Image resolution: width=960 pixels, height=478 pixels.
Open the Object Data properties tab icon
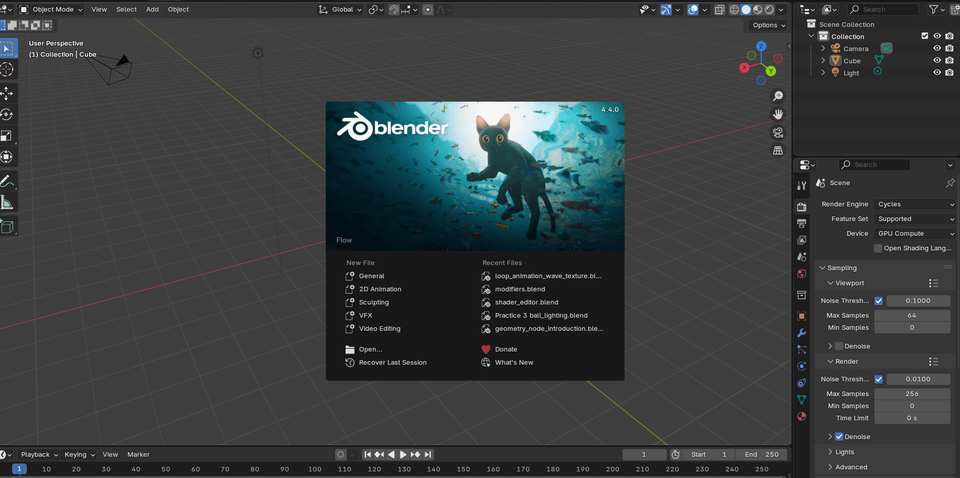click(801, 399)
